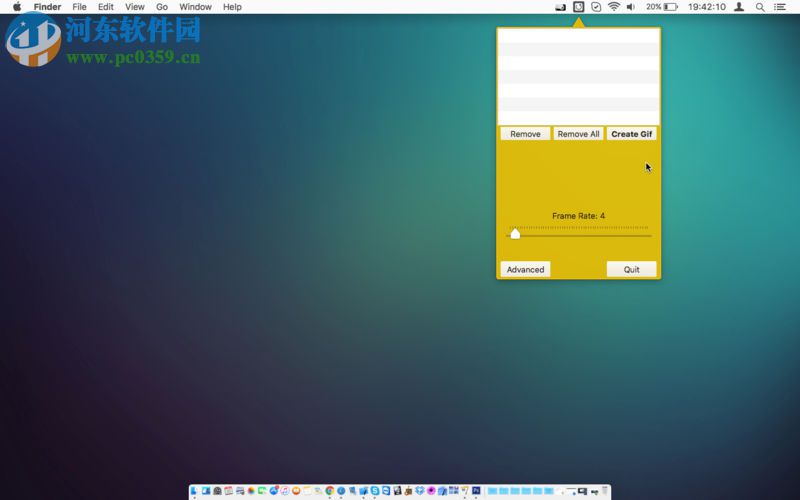800x500 pixels.
Task: Click the Remove All button
Action: [x=578, y=134]
